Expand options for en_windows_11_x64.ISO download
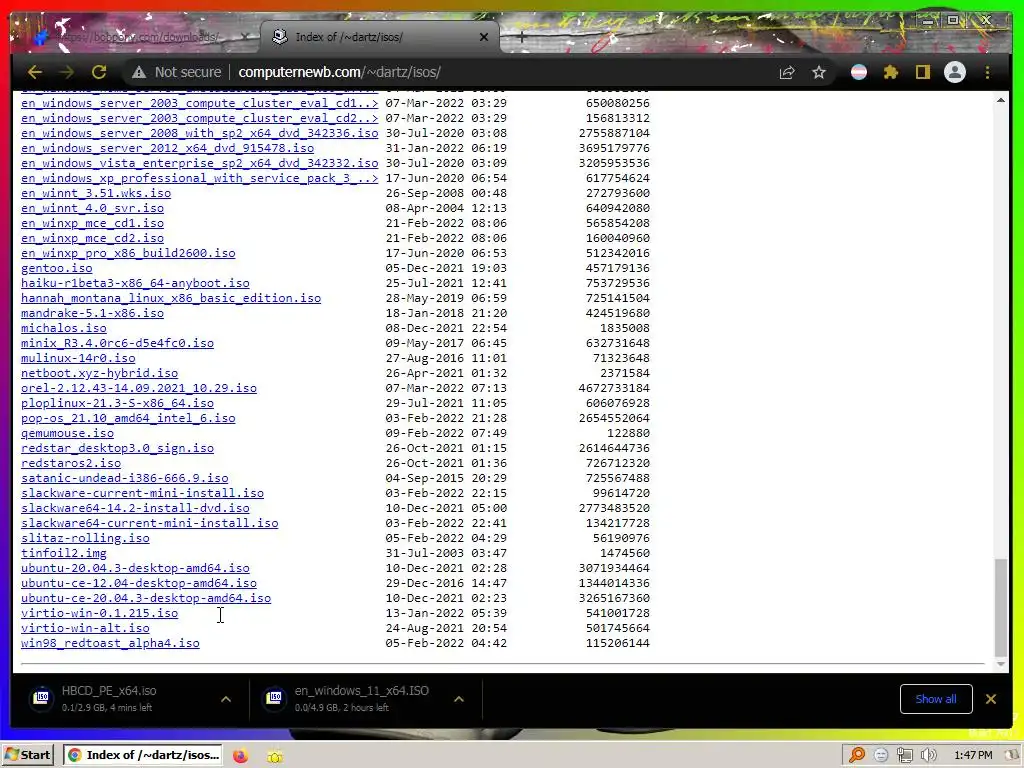 point(459,699)
